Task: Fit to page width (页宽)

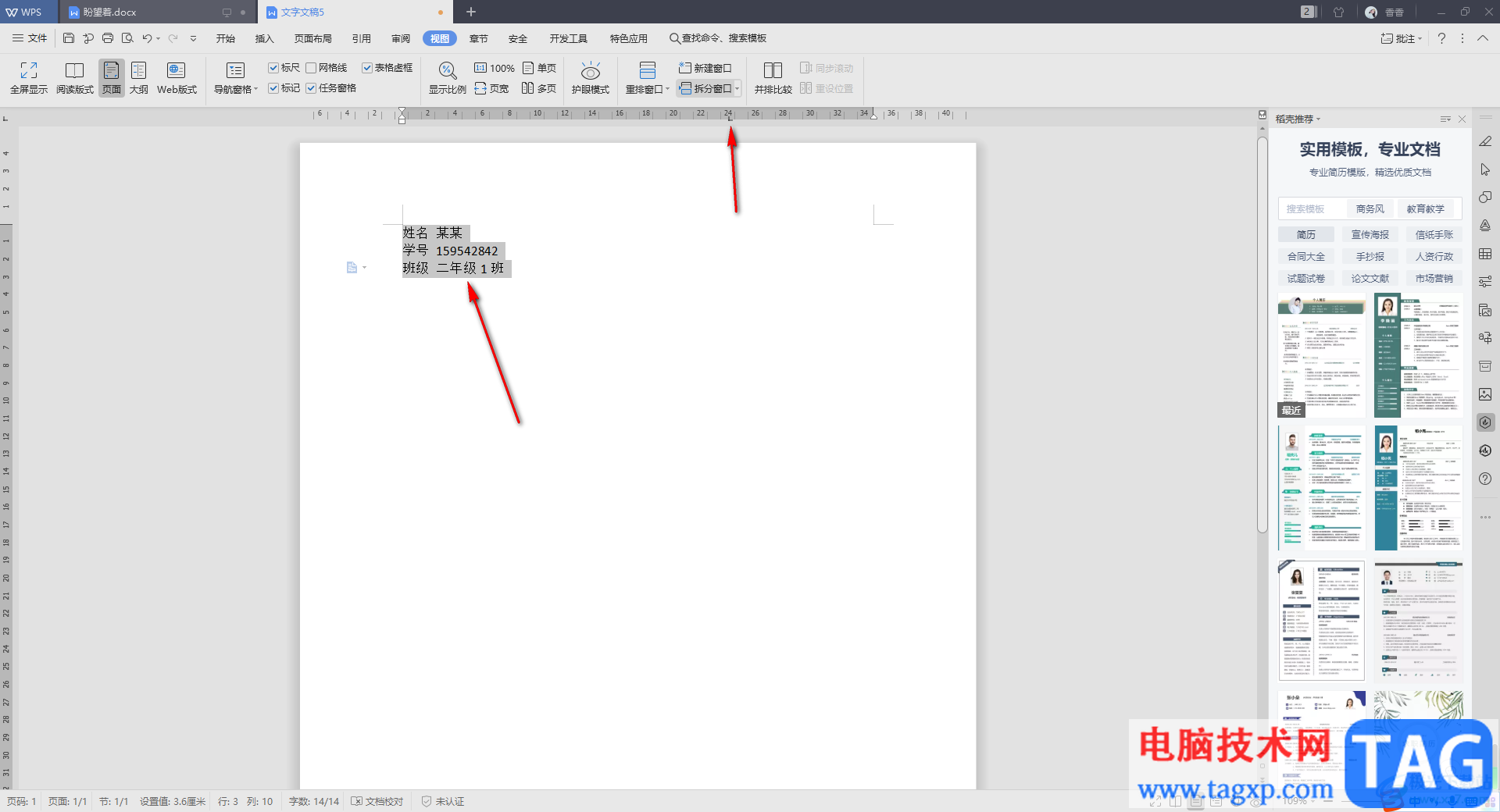Action: [491, 88]
